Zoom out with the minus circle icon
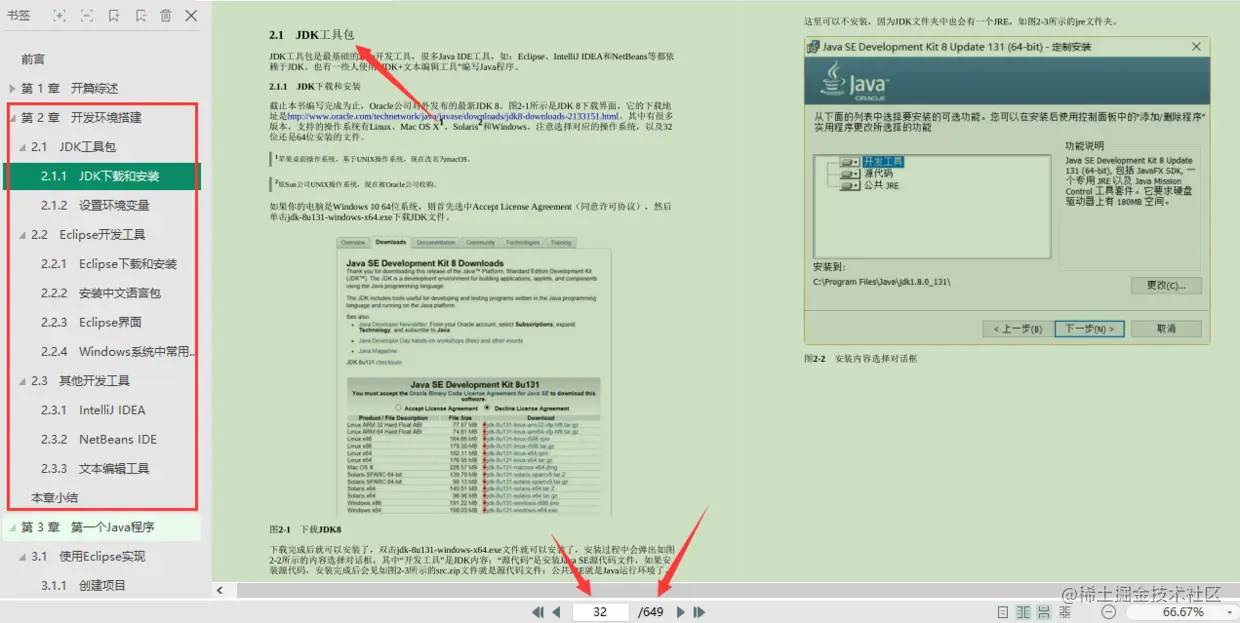The height and width of the screenshot is (623, 1240). click(x=1109, y=612)
